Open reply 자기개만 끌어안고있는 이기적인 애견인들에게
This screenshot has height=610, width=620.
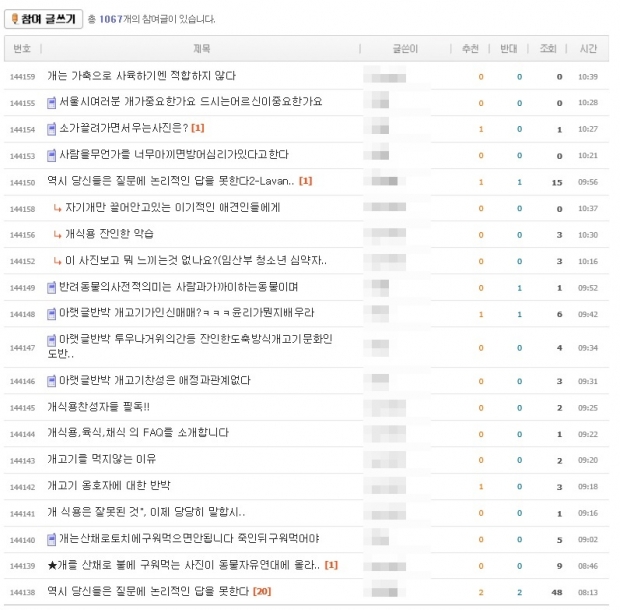pyautogui.click(x=173, y=208)
